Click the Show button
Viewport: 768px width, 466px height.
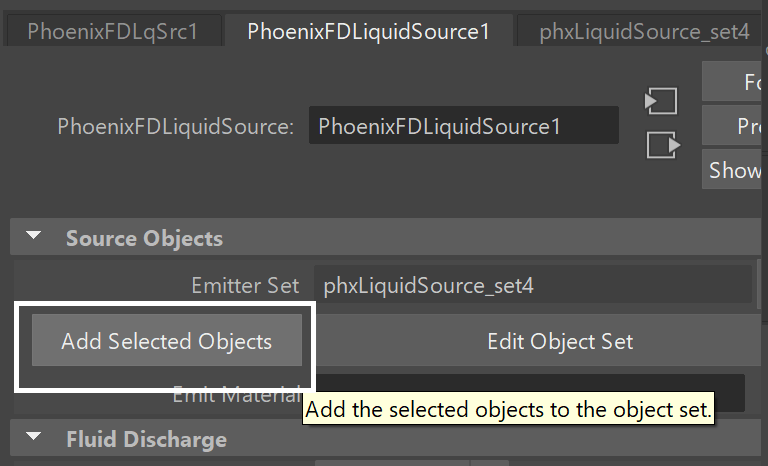click(731, 170)
